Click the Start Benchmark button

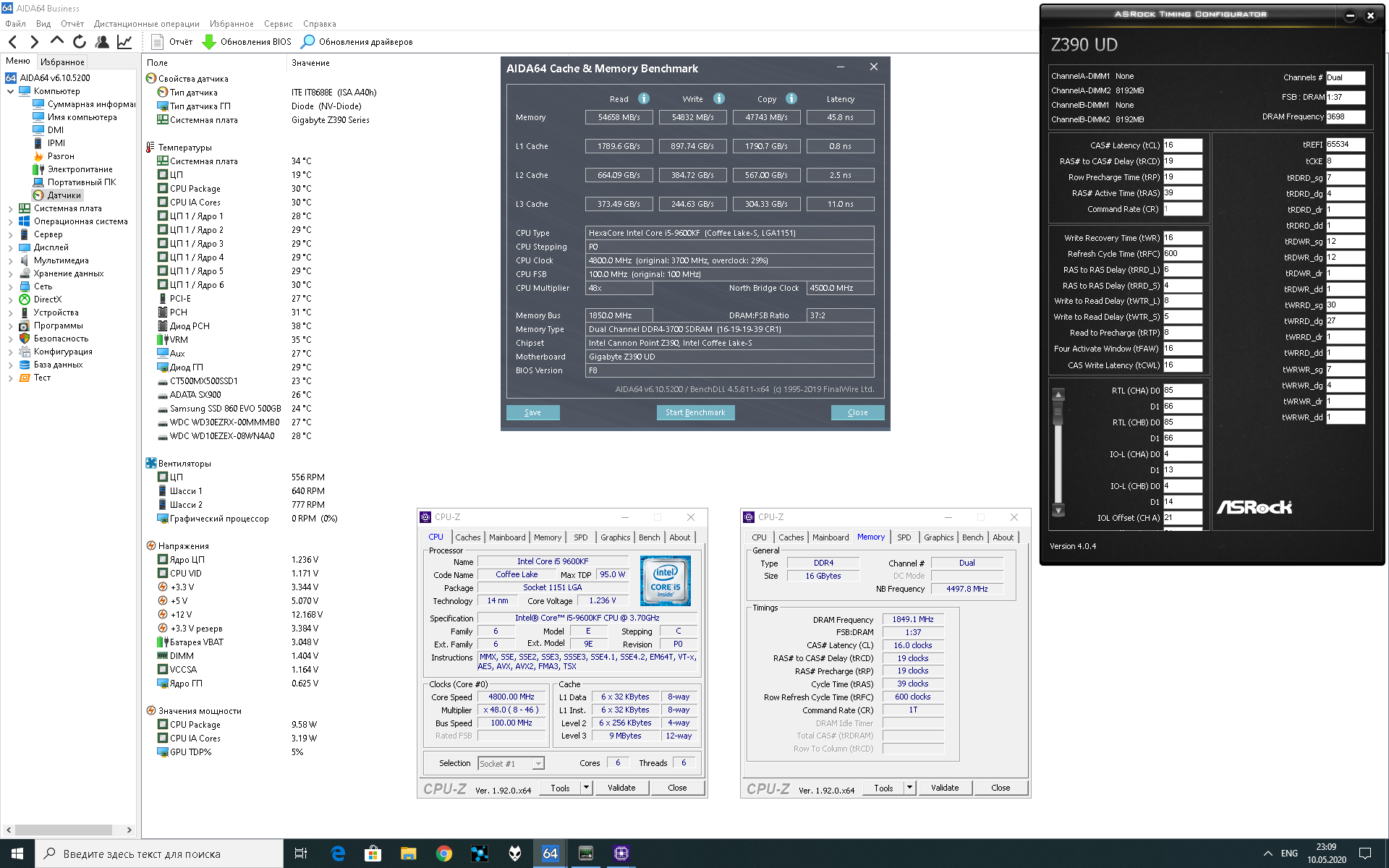pyautogui.click(x=694, y=412)
